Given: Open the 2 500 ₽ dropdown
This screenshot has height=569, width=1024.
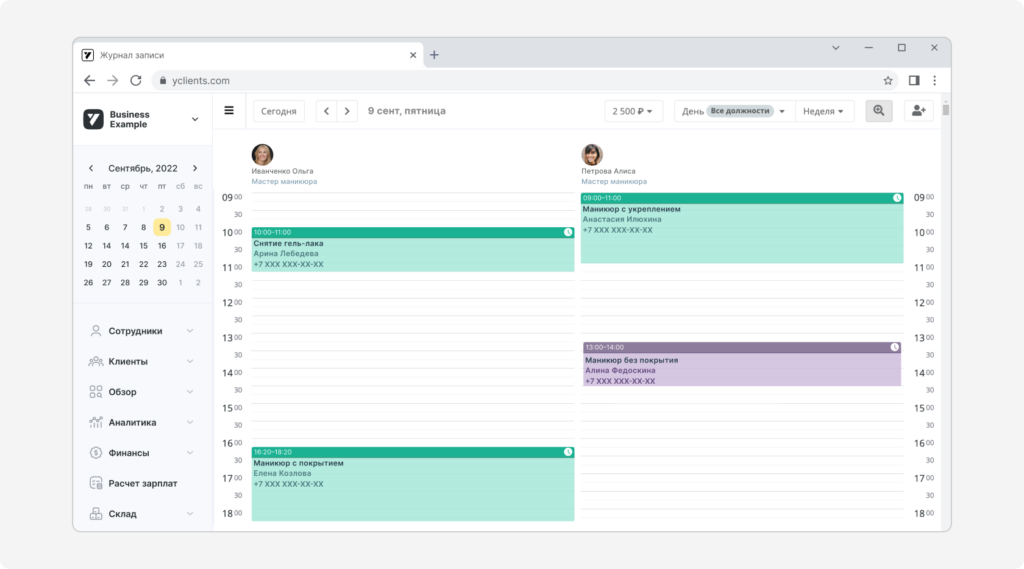Looking at the screenshot, I should pyautogui.click(x=633, y=111).
